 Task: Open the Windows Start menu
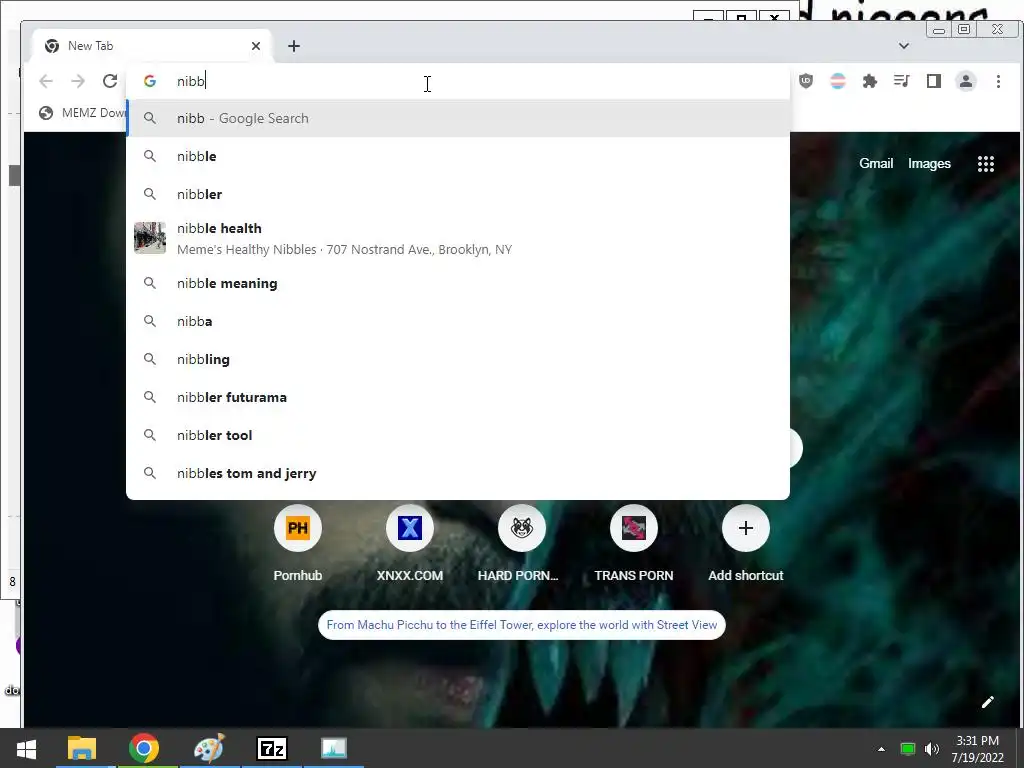26,748
